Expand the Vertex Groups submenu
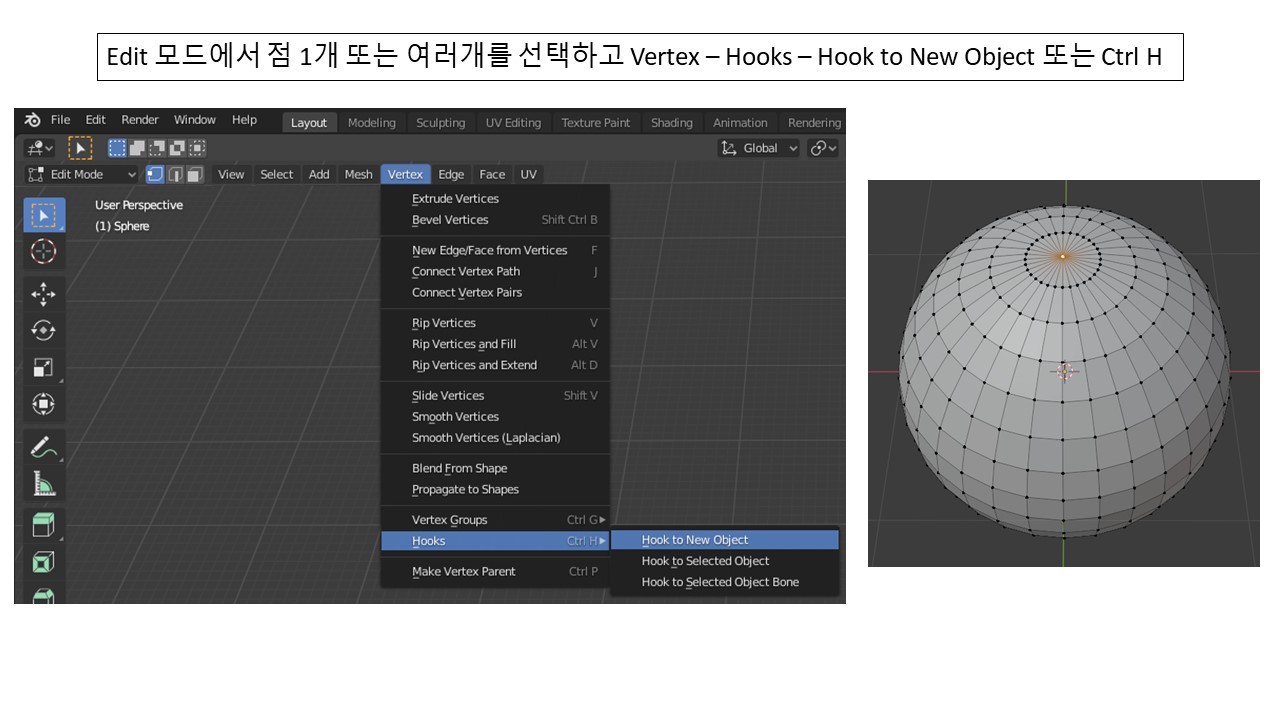This screenshot has height=720, width=1280. (x=495, y=520)
